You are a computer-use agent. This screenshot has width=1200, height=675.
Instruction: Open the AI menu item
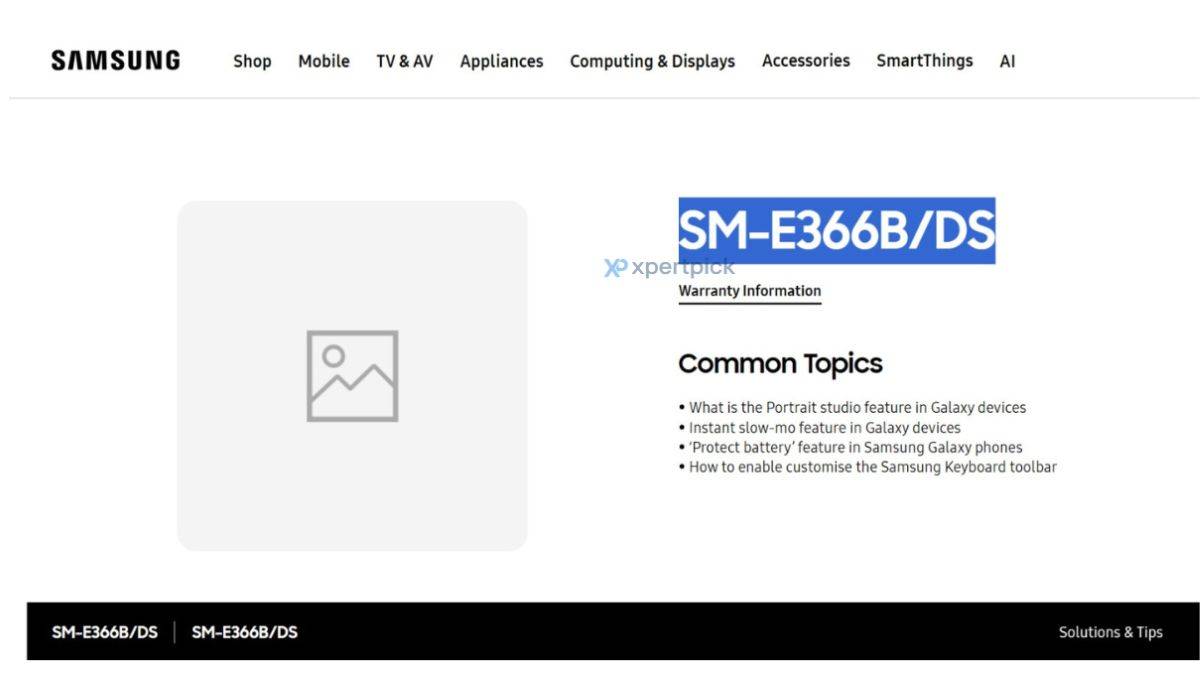click(x=1007, y=61)
